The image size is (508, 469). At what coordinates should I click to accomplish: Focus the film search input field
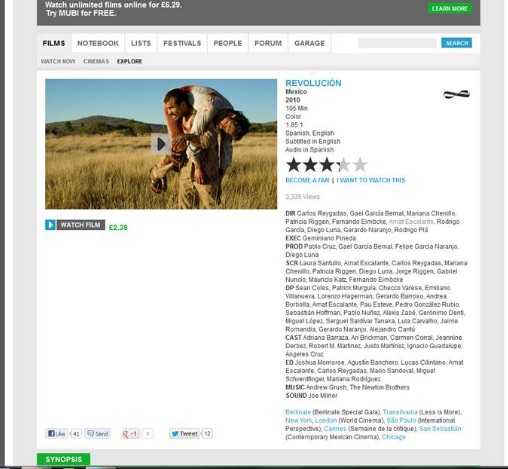[397, 43]
